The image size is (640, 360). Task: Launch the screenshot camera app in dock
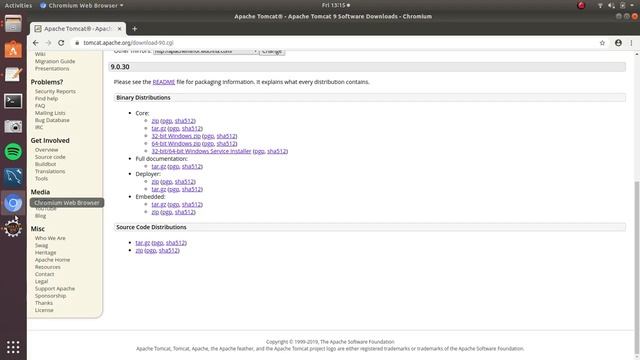tap(13, 127)
